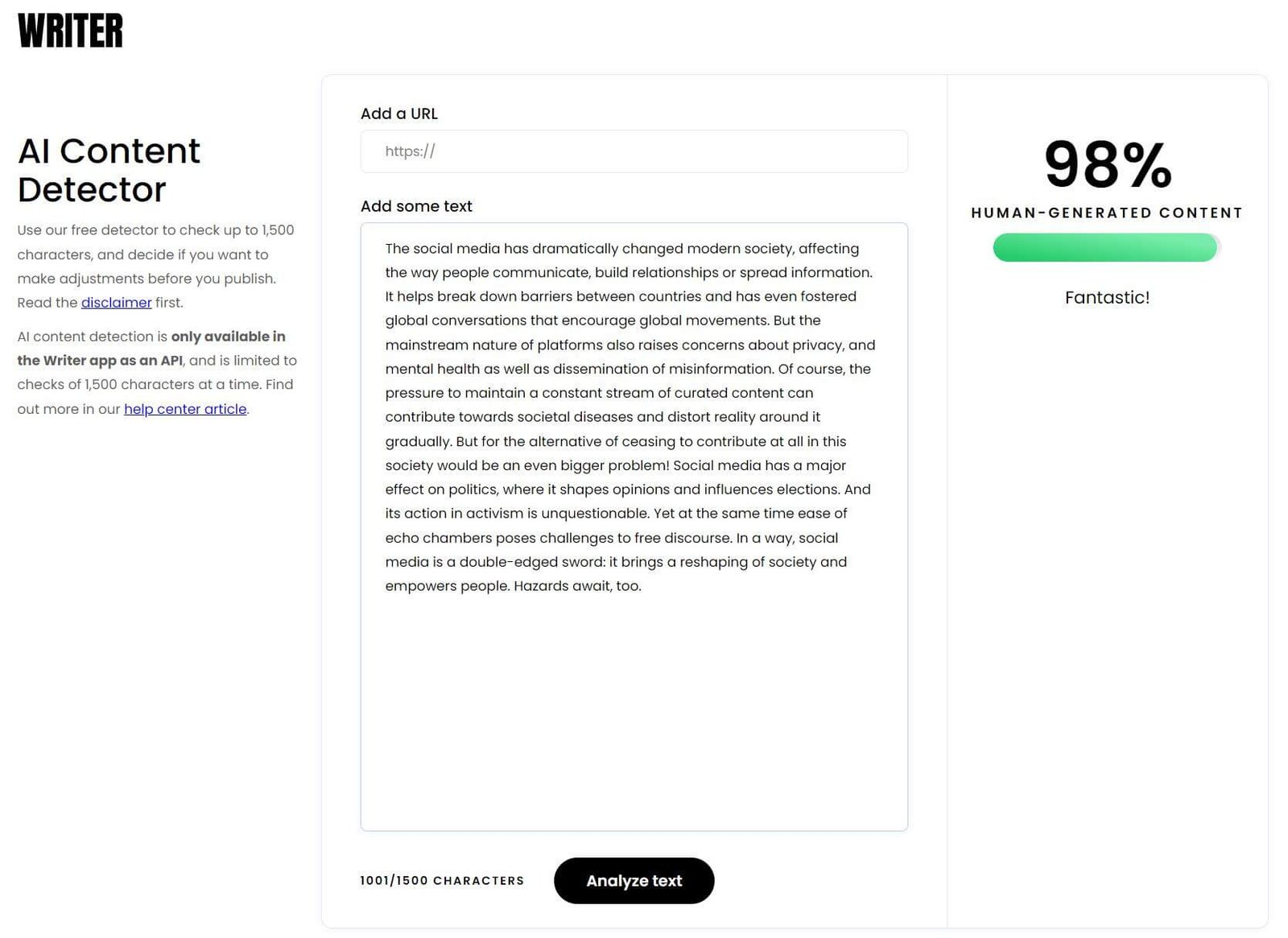Open the disclaimer link
This screenshot has width=1288, height=938.
coord(116,303)
